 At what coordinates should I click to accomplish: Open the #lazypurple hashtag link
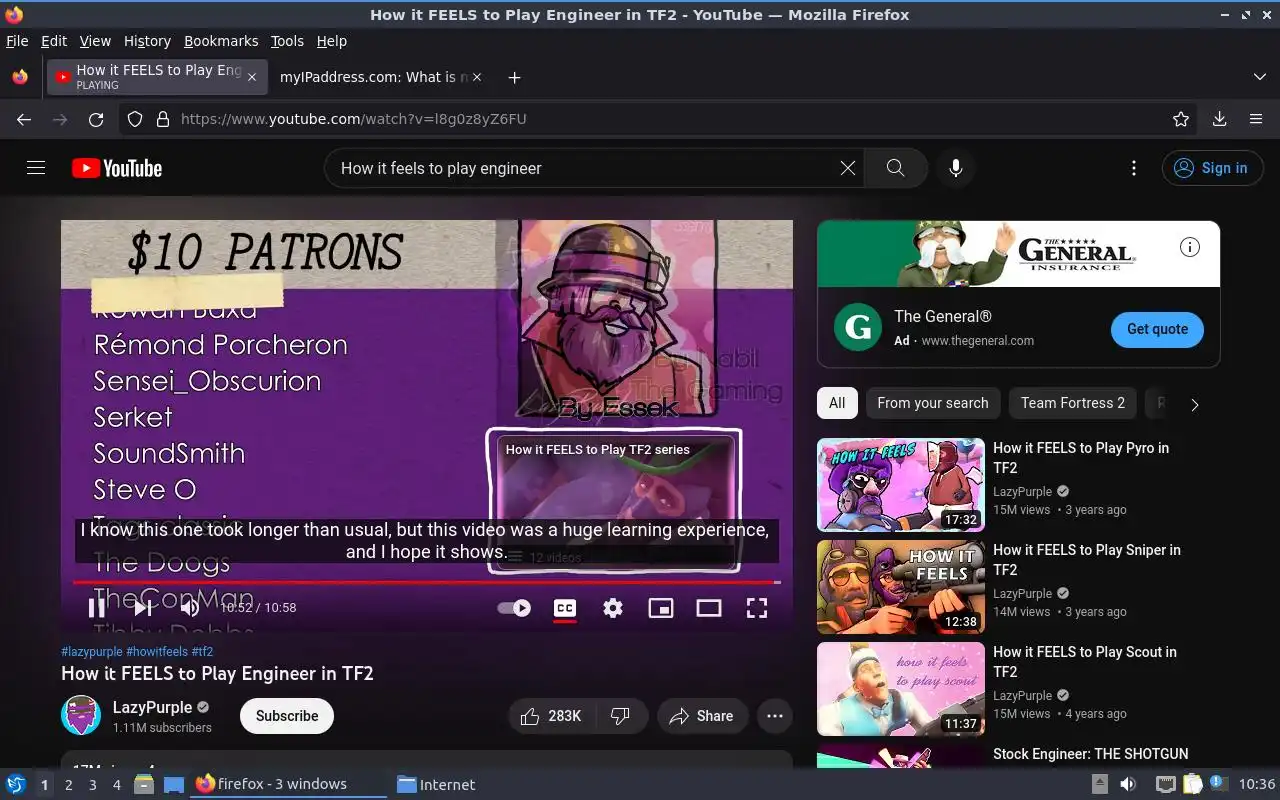[x=92, y=651]
